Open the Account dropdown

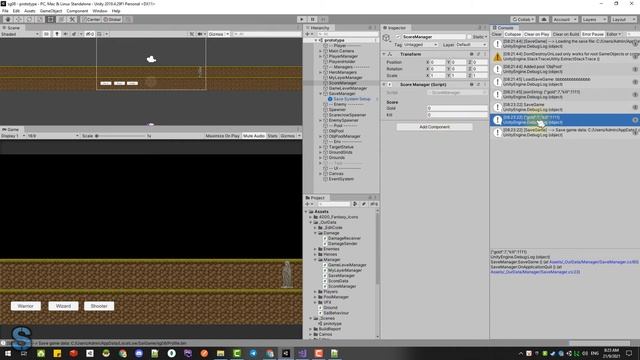tap(565, 19)
